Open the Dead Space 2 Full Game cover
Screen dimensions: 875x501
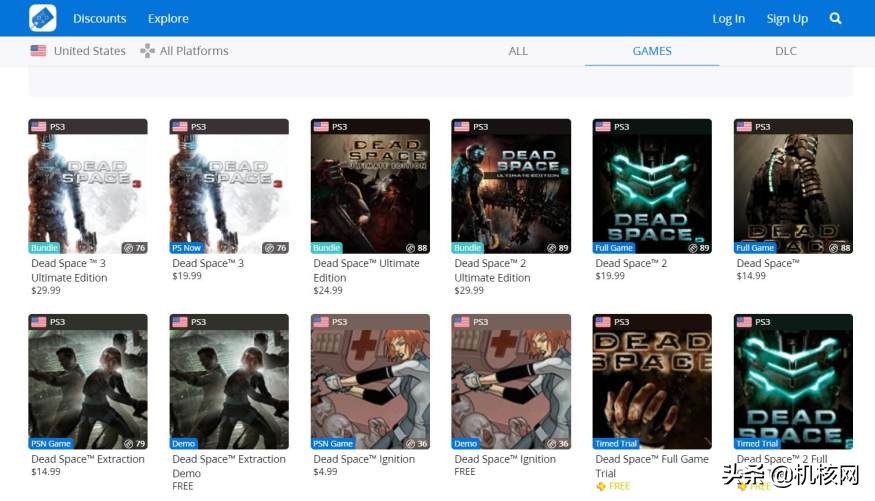[x=652, y=186]
